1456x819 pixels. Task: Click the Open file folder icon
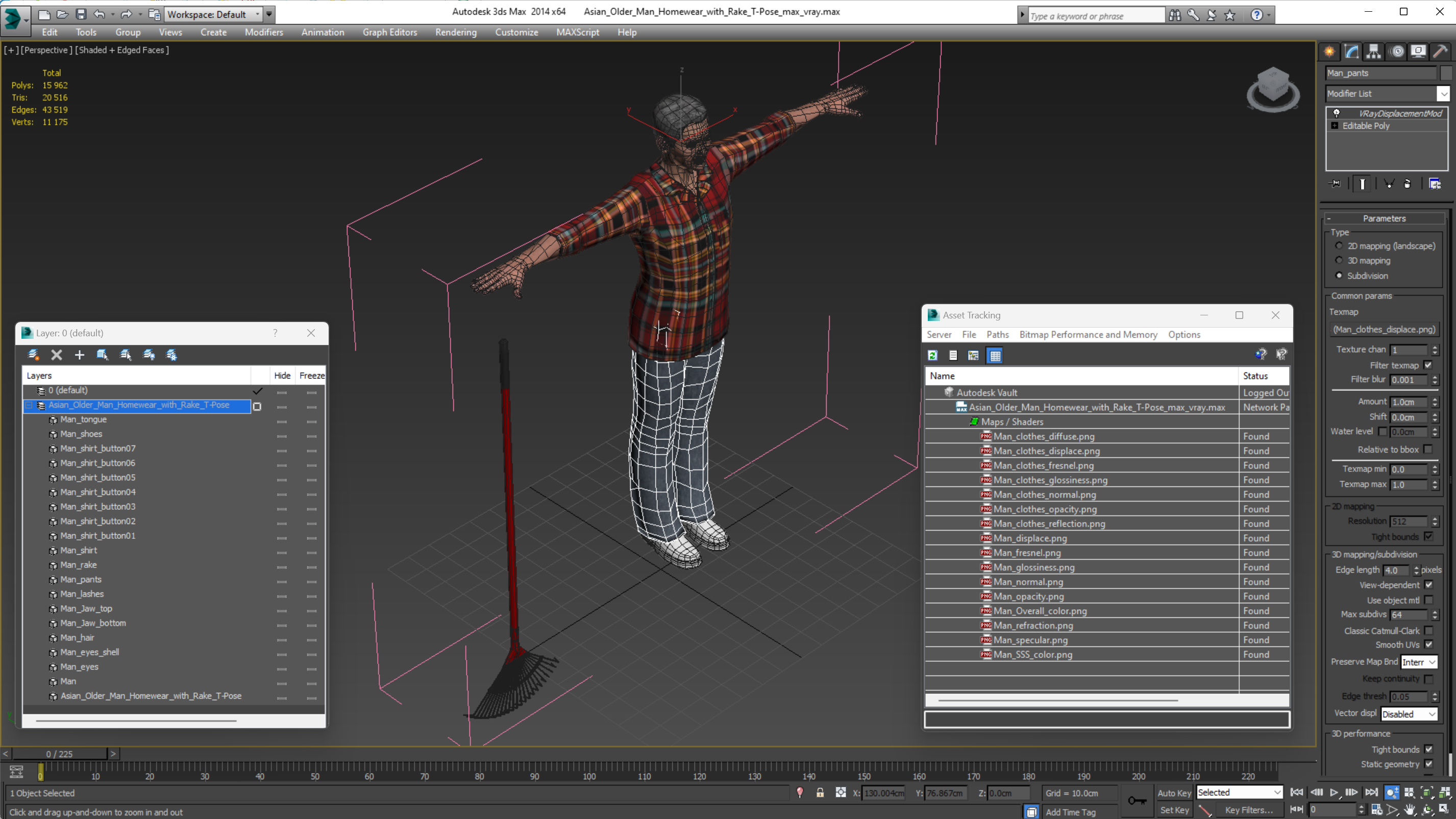(x=62, y=14)
